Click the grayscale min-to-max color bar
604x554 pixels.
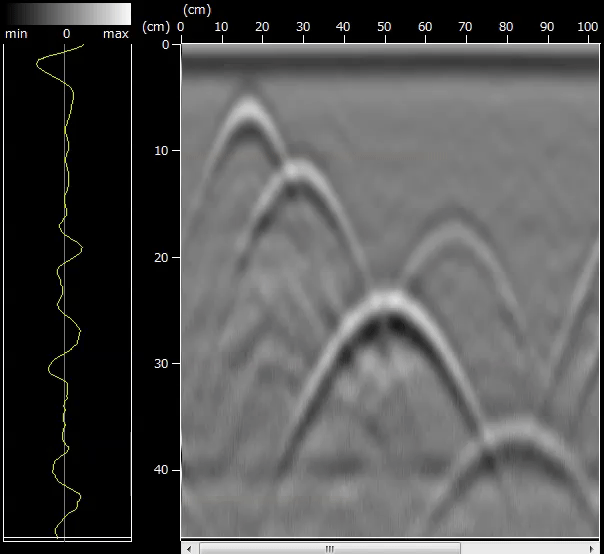point(69,14)
